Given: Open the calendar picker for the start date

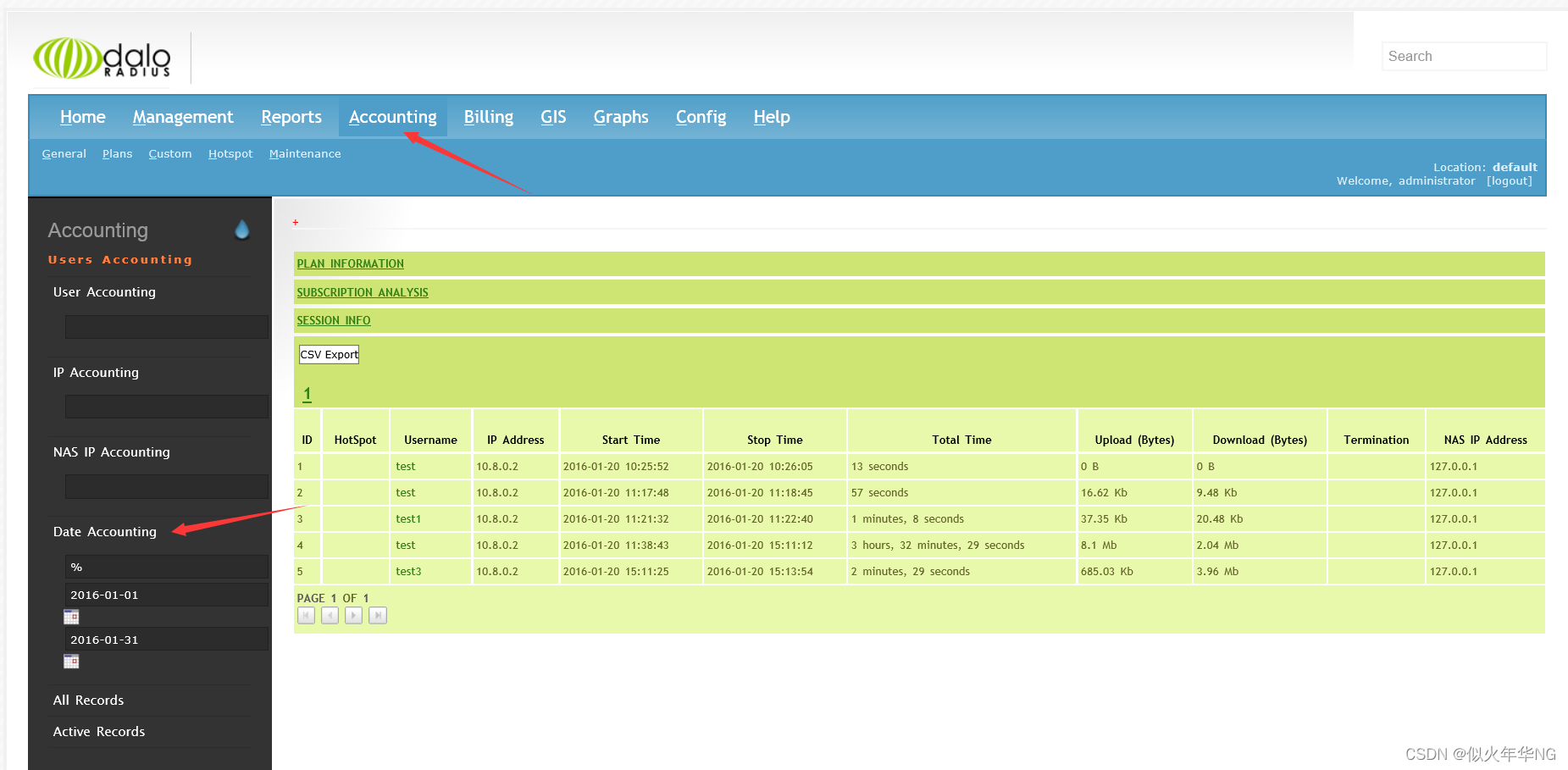Looking at the screenshot, I should [x=71, y=616].
